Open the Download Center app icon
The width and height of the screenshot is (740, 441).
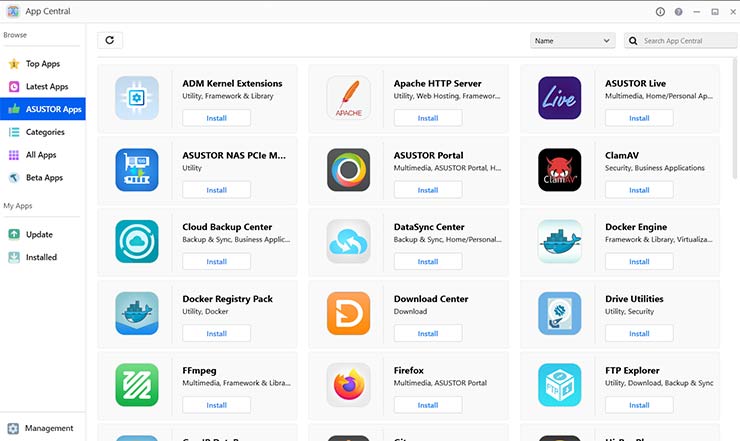click(348, 313)
